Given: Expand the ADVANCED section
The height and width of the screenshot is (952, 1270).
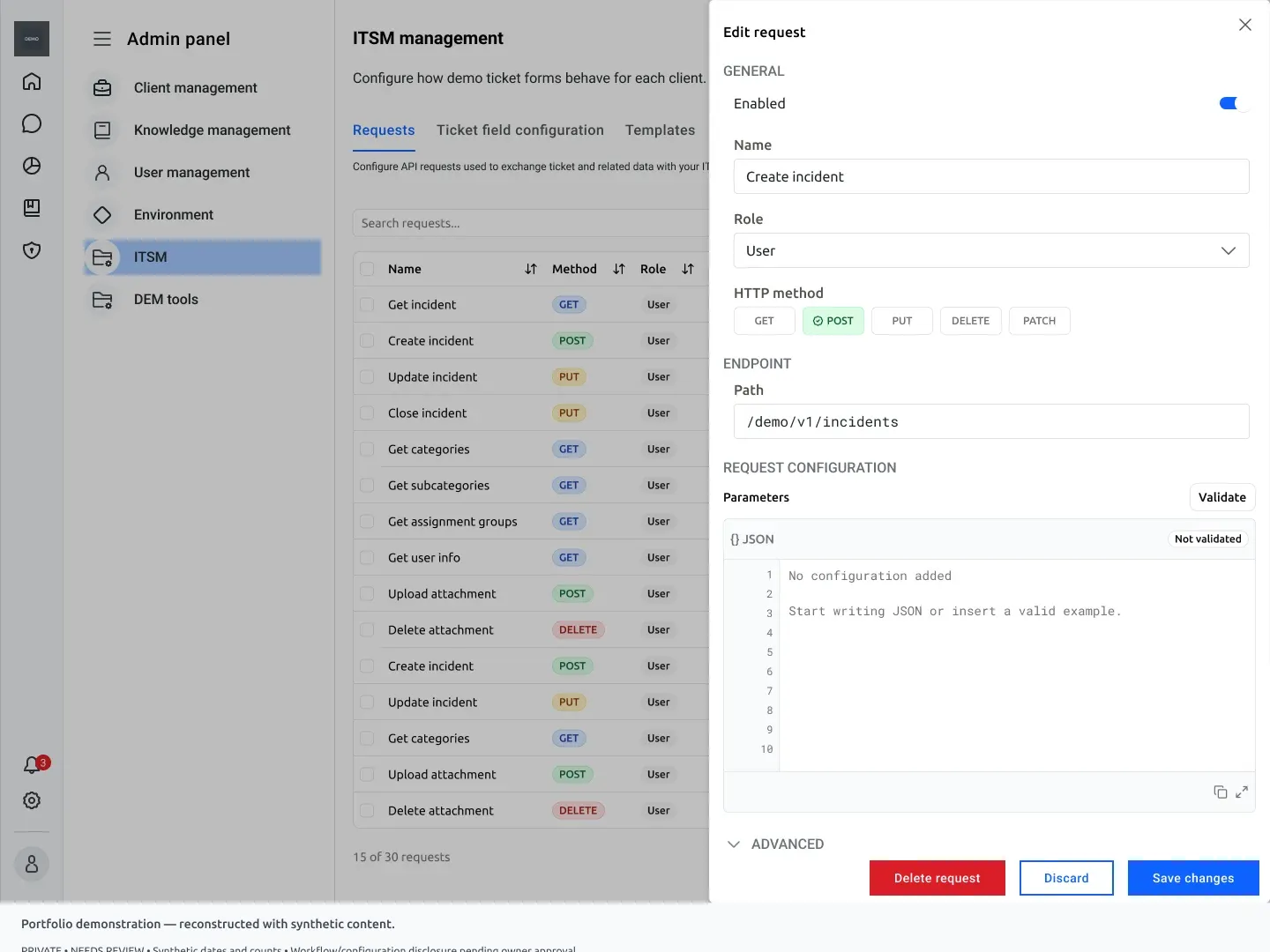Looking at the screenshot, I should click(775, 844).
